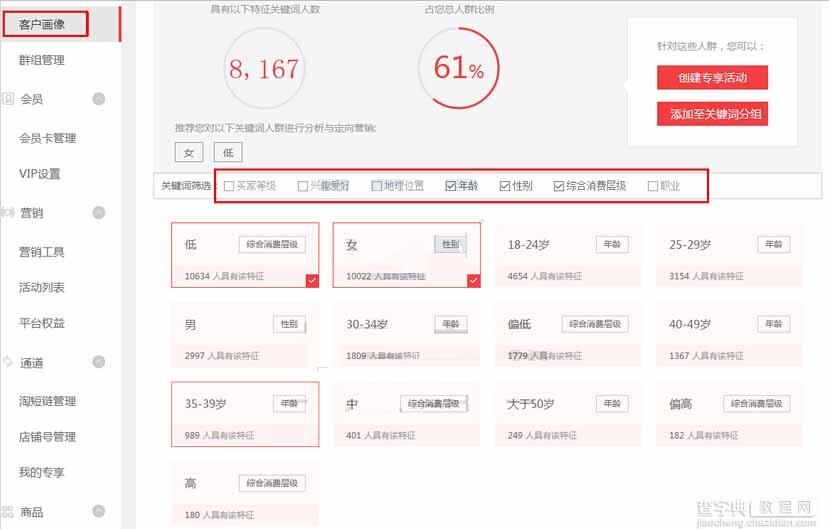Click the 商品 section icon
This screenshot has height=529, width=829.
8,512
